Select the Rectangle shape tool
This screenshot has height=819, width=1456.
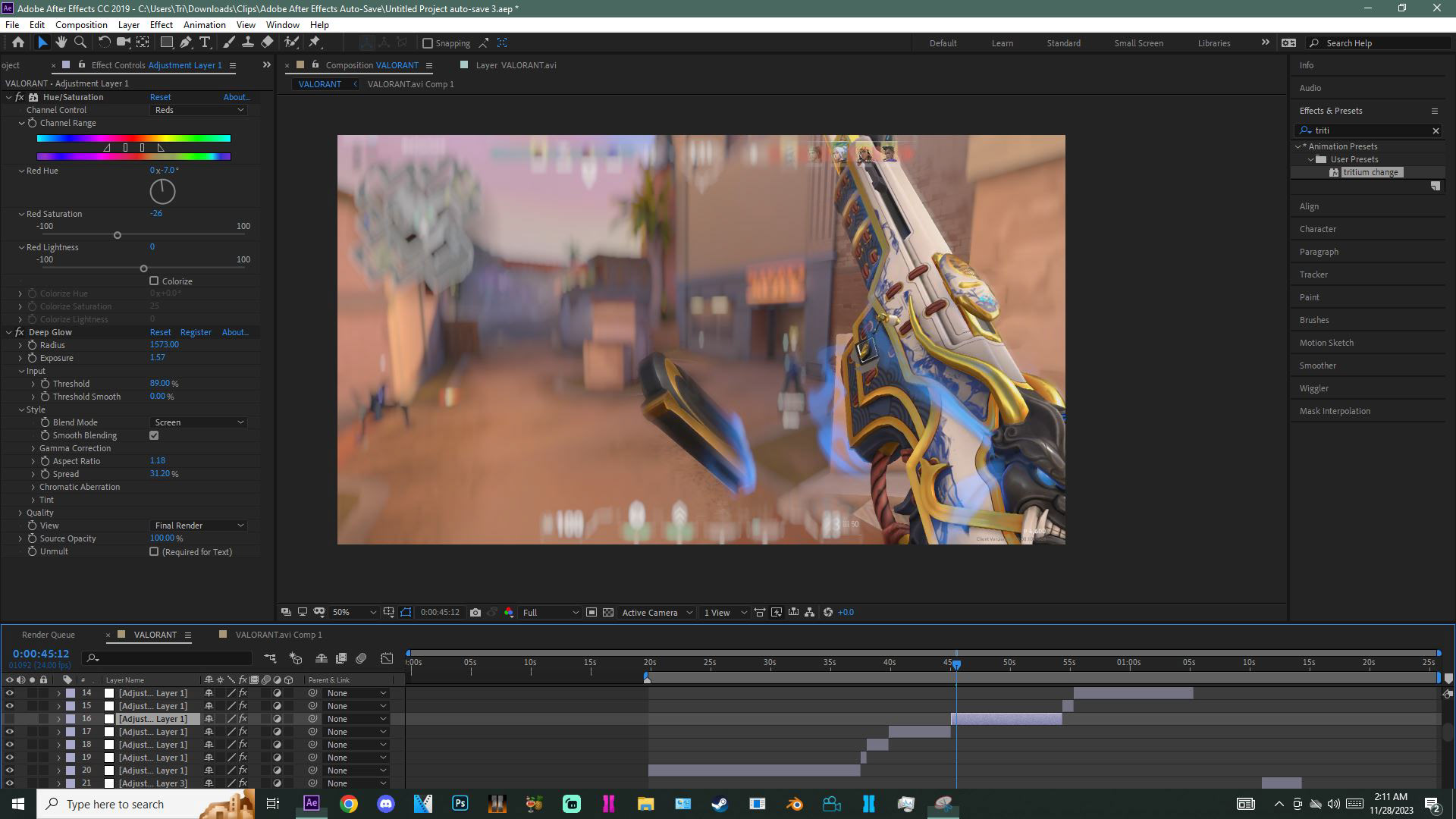click(166, 42)
